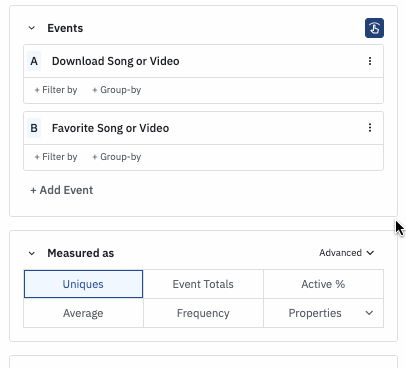This screenshot has height=368, width=406.
Task: Click the letter A event badge
Action: coord(34,61)
